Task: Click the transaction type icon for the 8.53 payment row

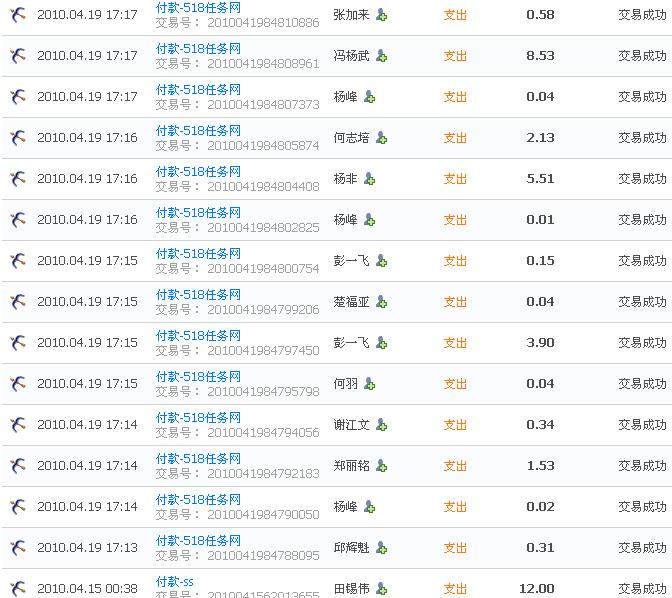Action: [18, 56]
